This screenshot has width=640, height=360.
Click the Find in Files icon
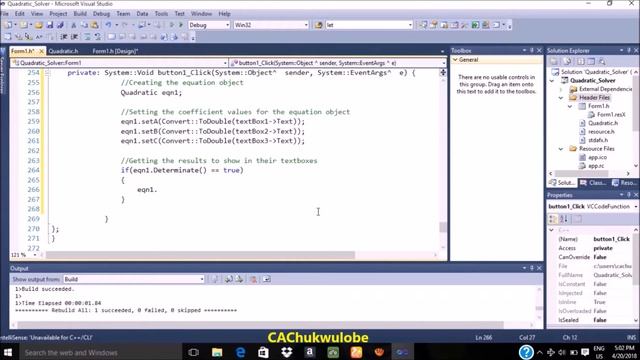click(319, 25)
